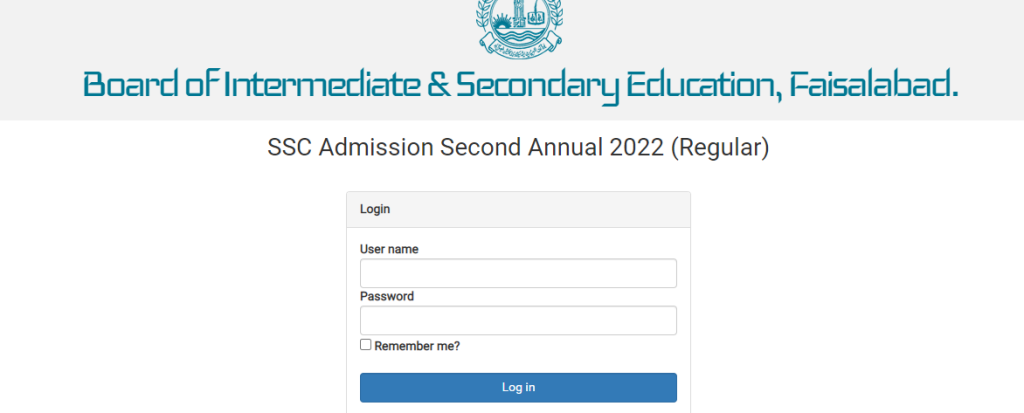Viewport: 1024px width, 413px height.
Task: Click the word 'Board' in the banner title
Action: click(x=130, y=86)
